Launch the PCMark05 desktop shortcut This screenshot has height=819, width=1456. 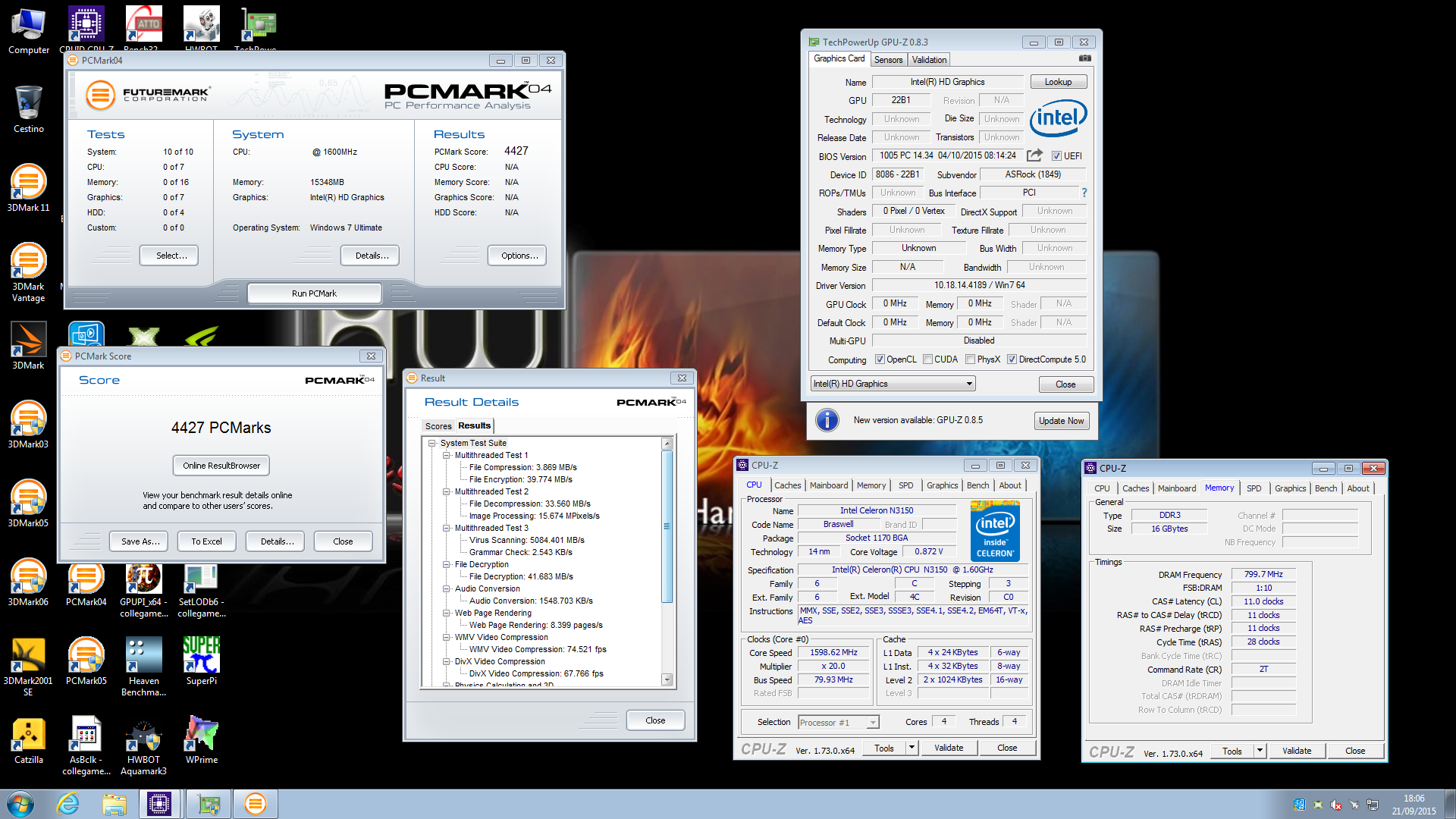[x=86, y=661]
